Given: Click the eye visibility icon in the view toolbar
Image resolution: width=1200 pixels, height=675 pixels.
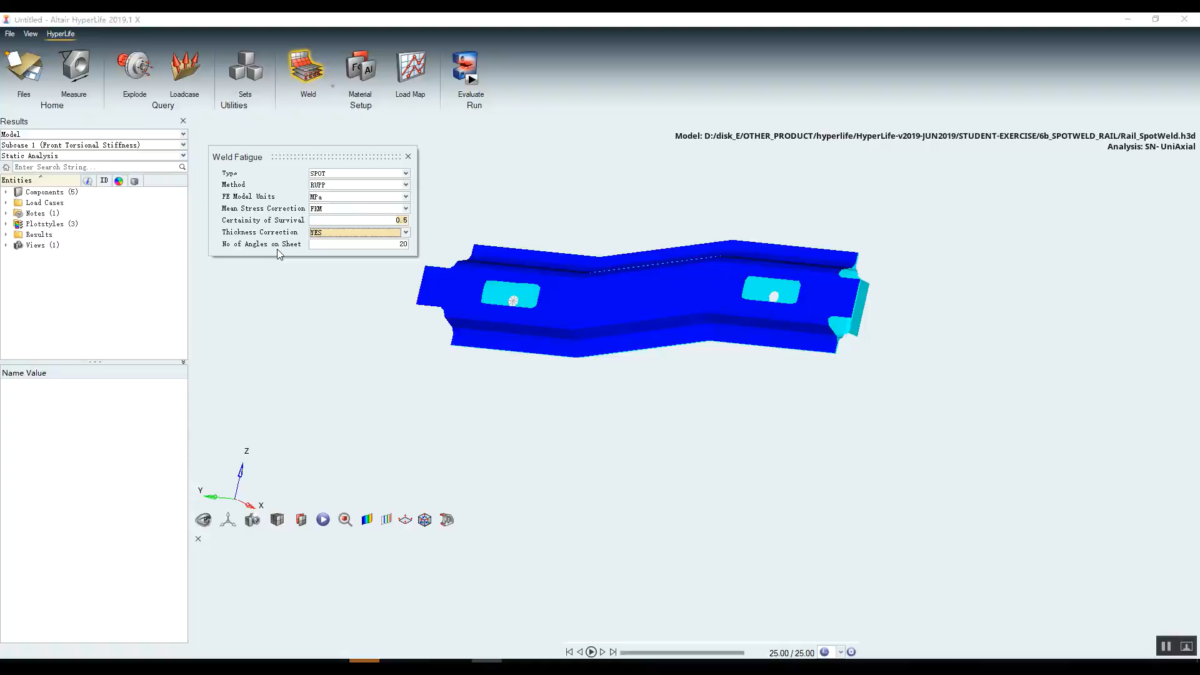Looking at the screenshot, I should click(x=203, y=520).
